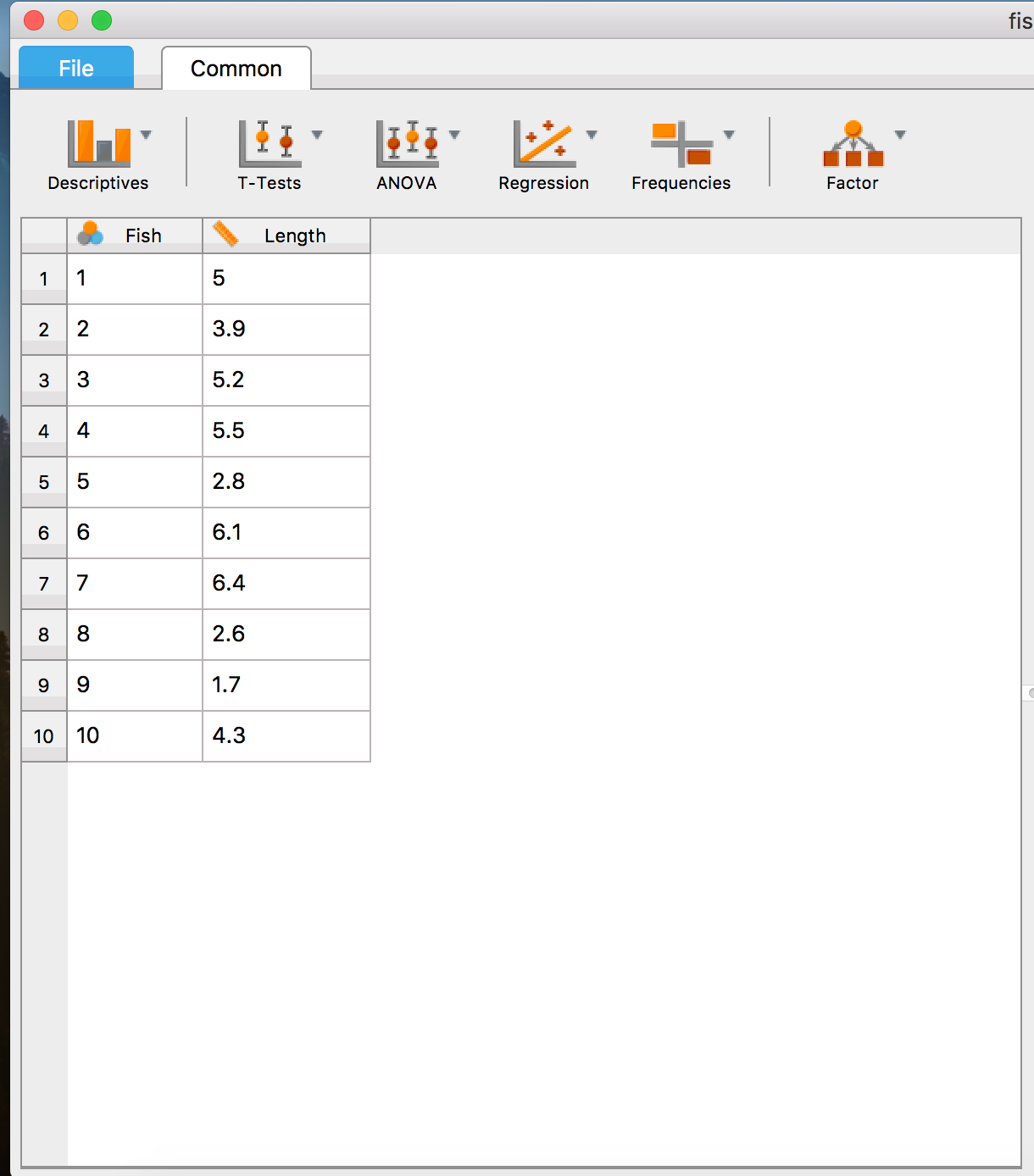
Task: Open the File tab
Action: (x=76, y=68)
